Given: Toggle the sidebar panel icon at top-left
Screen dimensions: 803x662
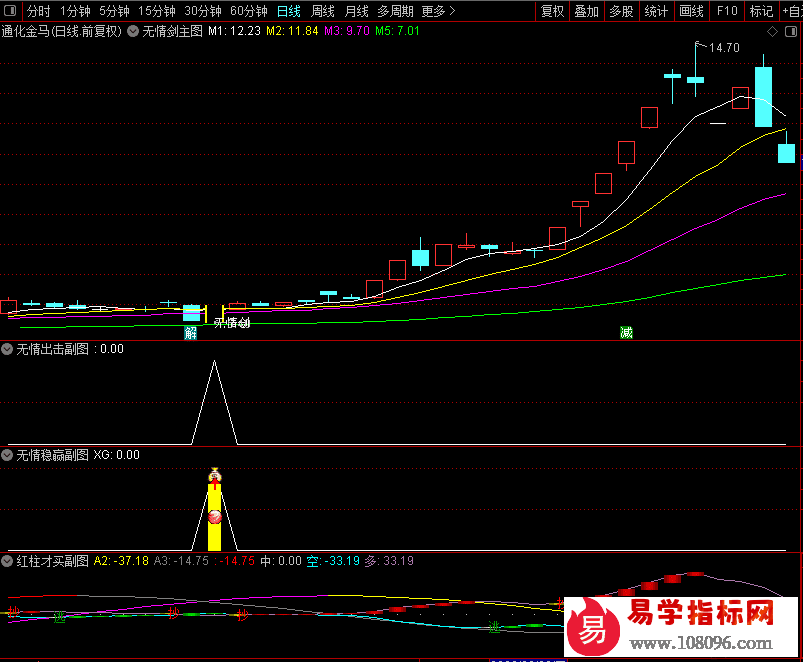Looking at the screenshot, I should [10, 11].
